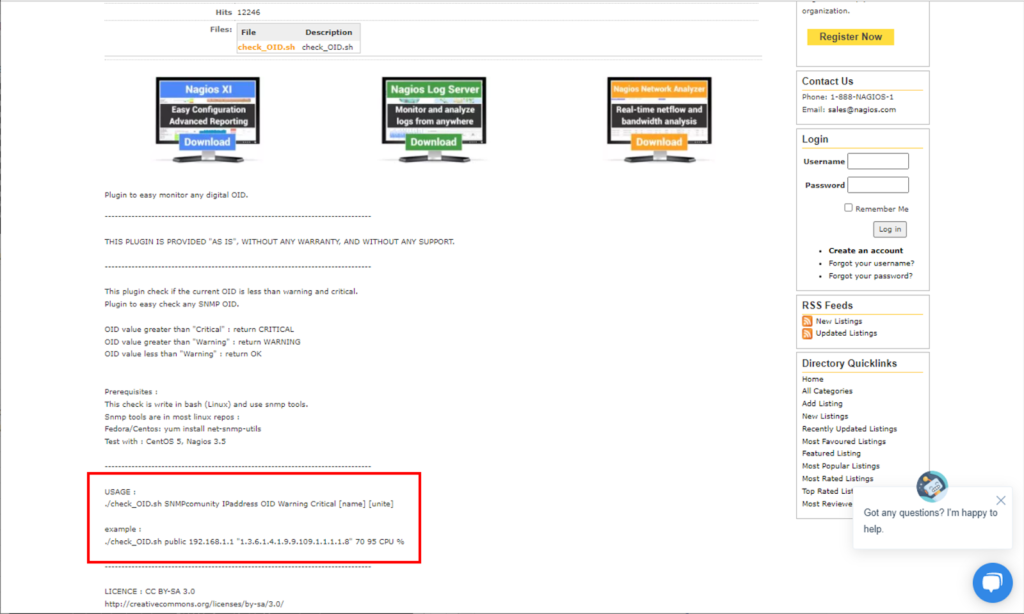This screenshot has height=614, width=1024.
Task: Click the line ending "return WARNING"
Action: [202, 342]
